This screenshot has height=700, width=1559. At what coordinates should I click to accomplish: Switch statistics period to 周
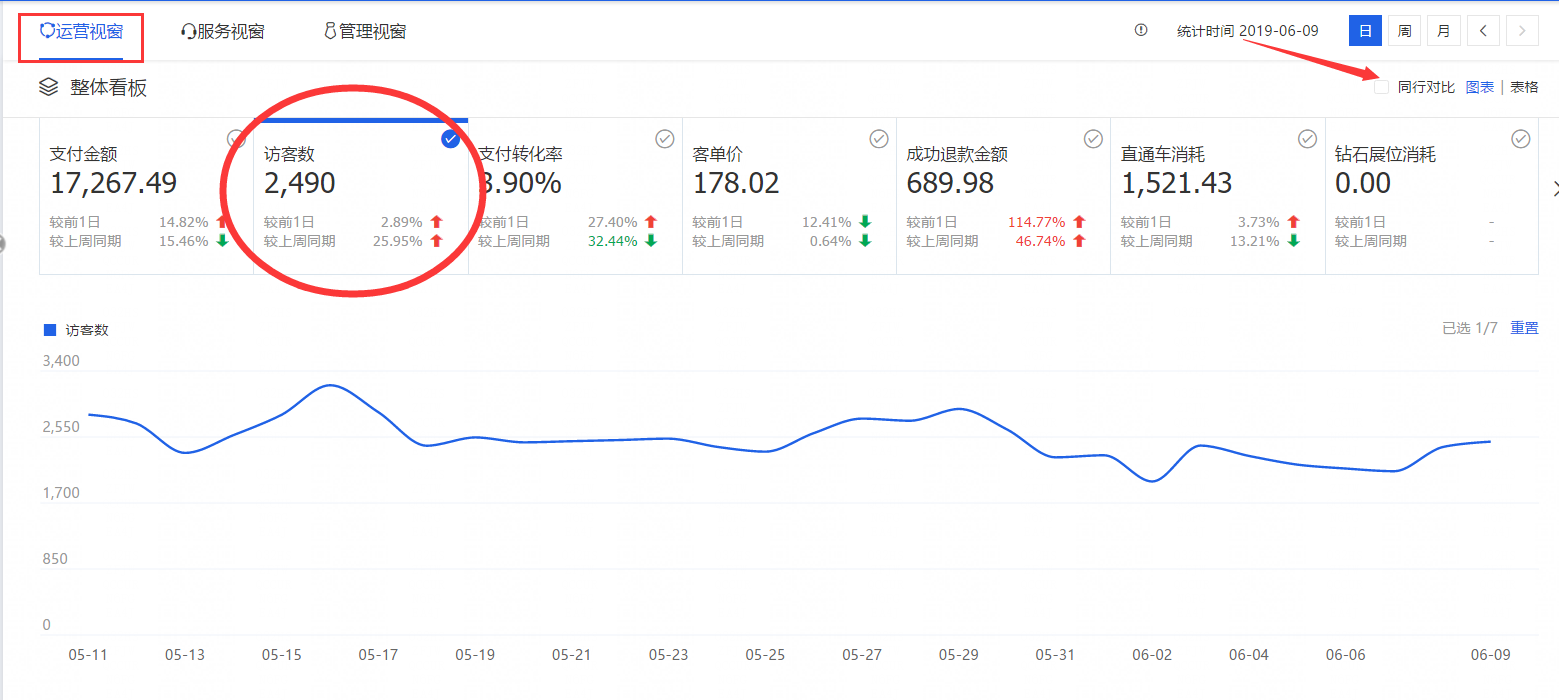[x=1404, y=31]
